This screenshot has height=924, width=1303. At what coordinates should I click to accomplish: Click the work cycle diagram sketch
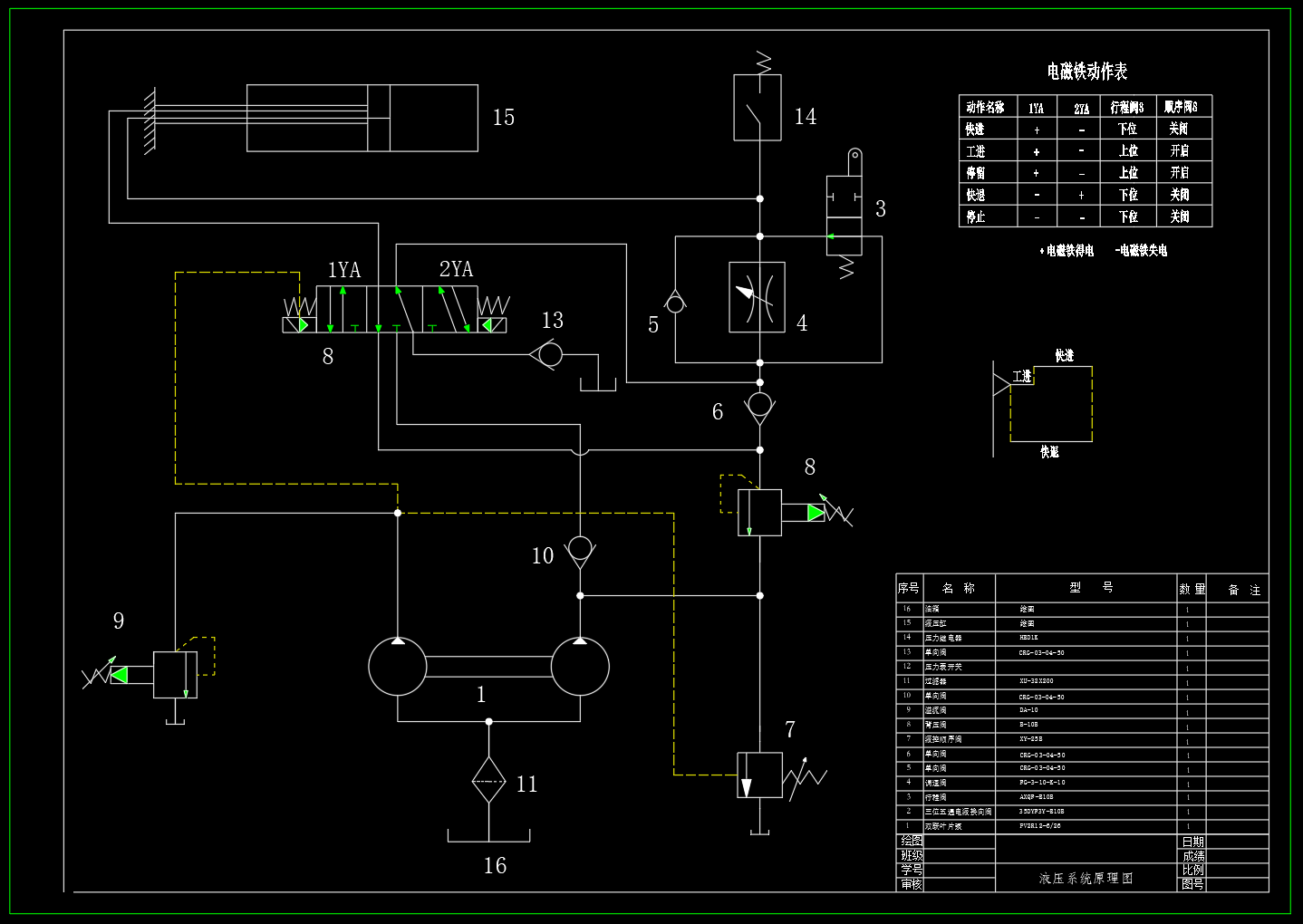click(1044, 403)
